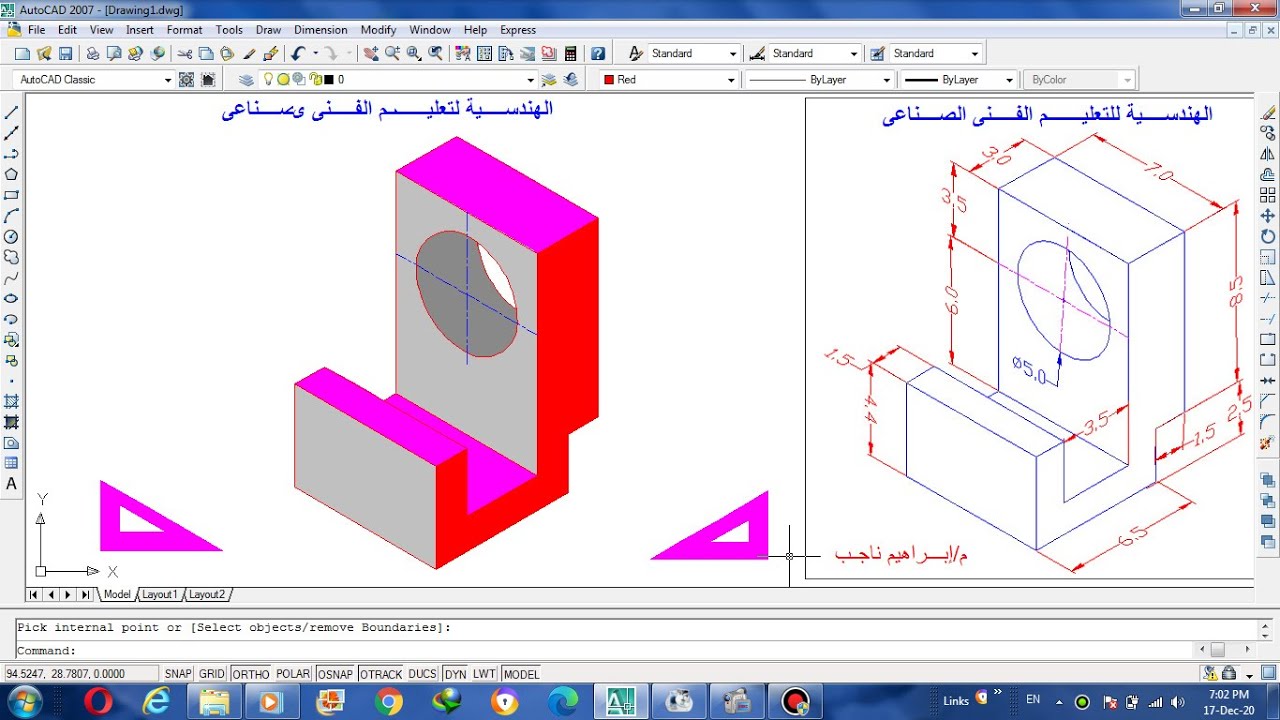Activate the Pan Realtime hand icon

371,53
